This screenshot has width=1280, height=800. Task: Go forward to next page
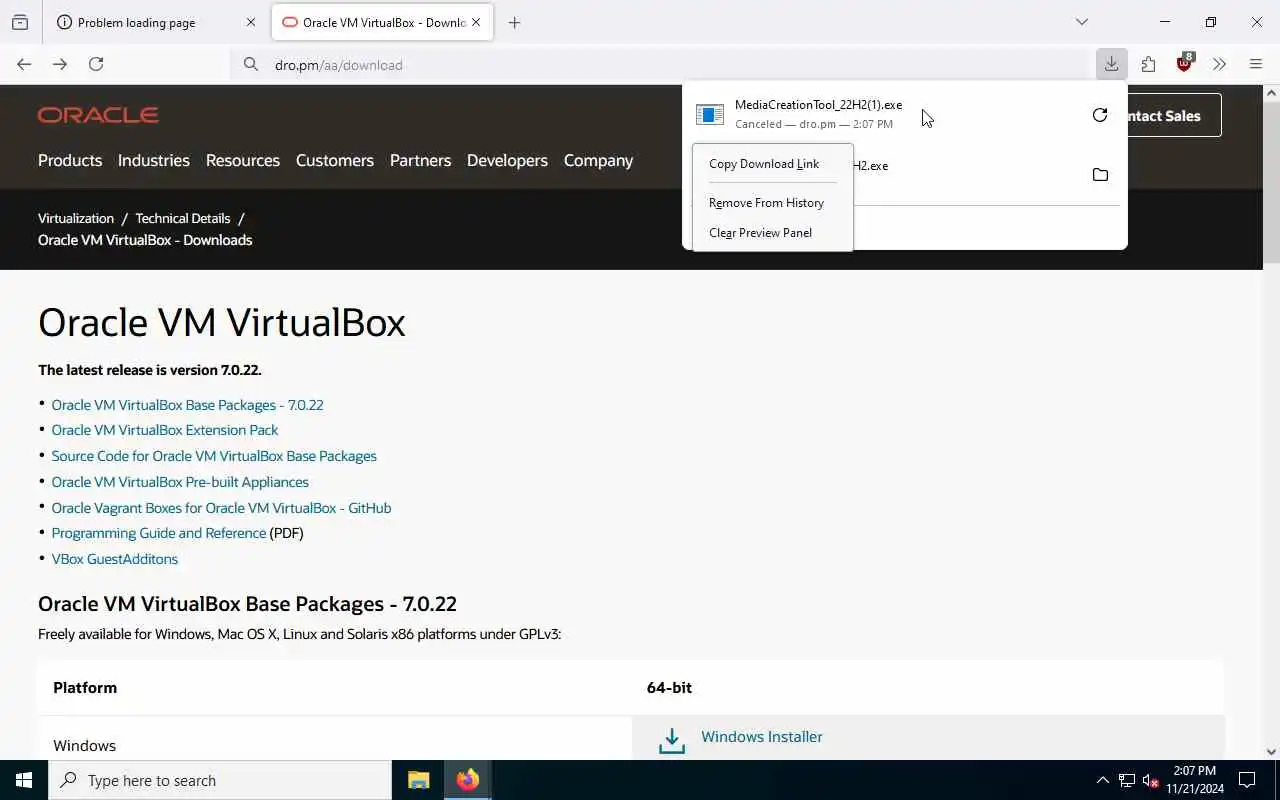[x=60, y=64]
